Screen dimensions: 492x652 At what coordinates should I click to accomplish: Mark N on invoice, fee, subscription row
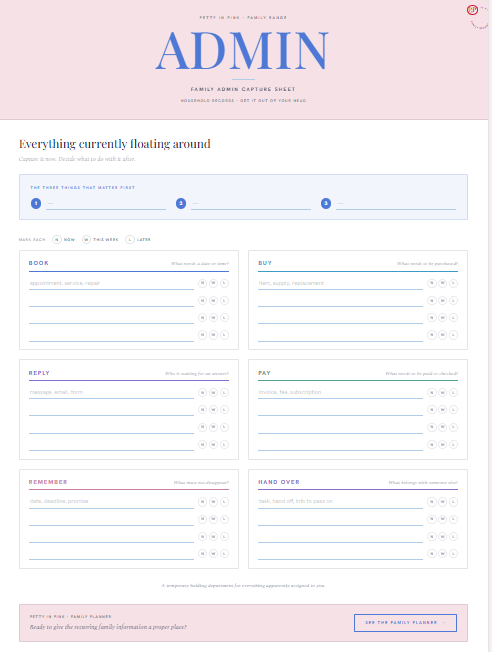(x=432, y=393)
